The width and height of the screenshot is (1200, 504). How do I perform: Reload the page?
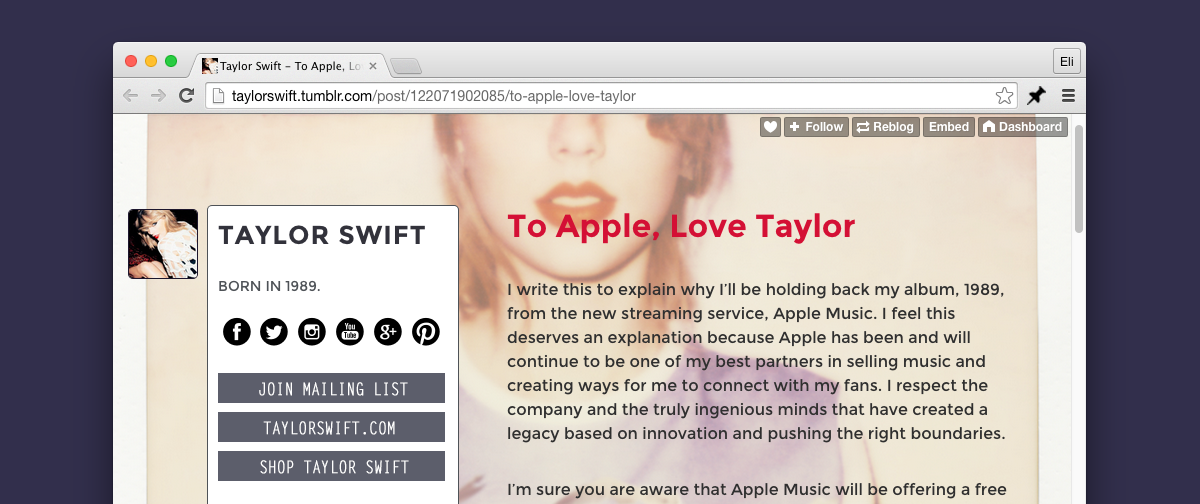pyautogui.click(x=186, y=96)
